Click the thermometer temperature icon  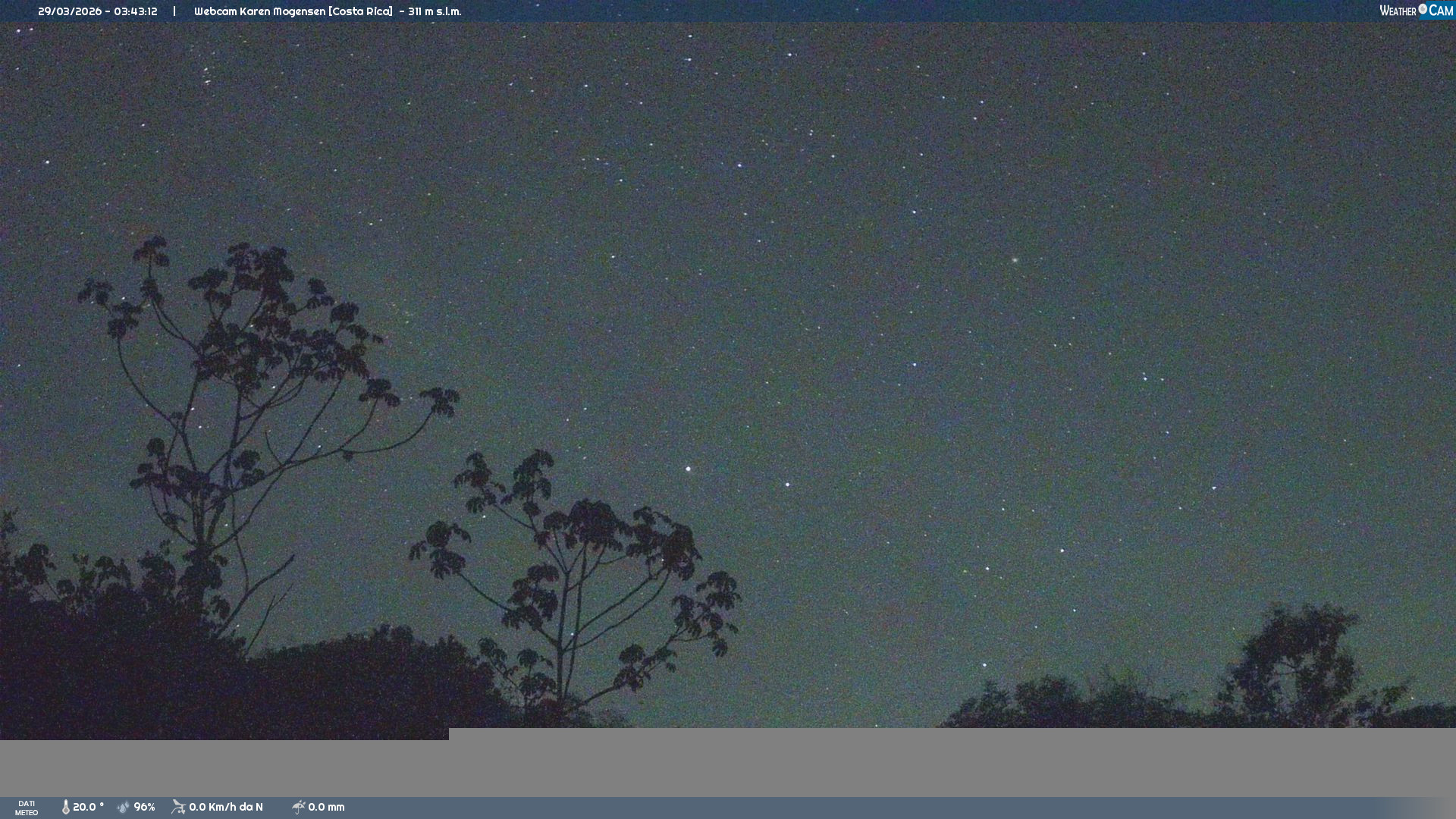pyautogui.click(x=66, y=807)
